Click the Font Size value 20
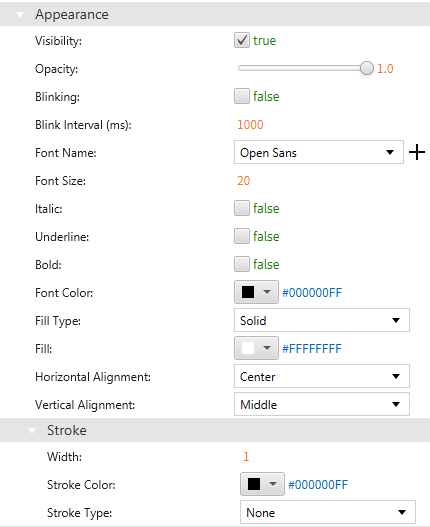 tap(243, 181)
